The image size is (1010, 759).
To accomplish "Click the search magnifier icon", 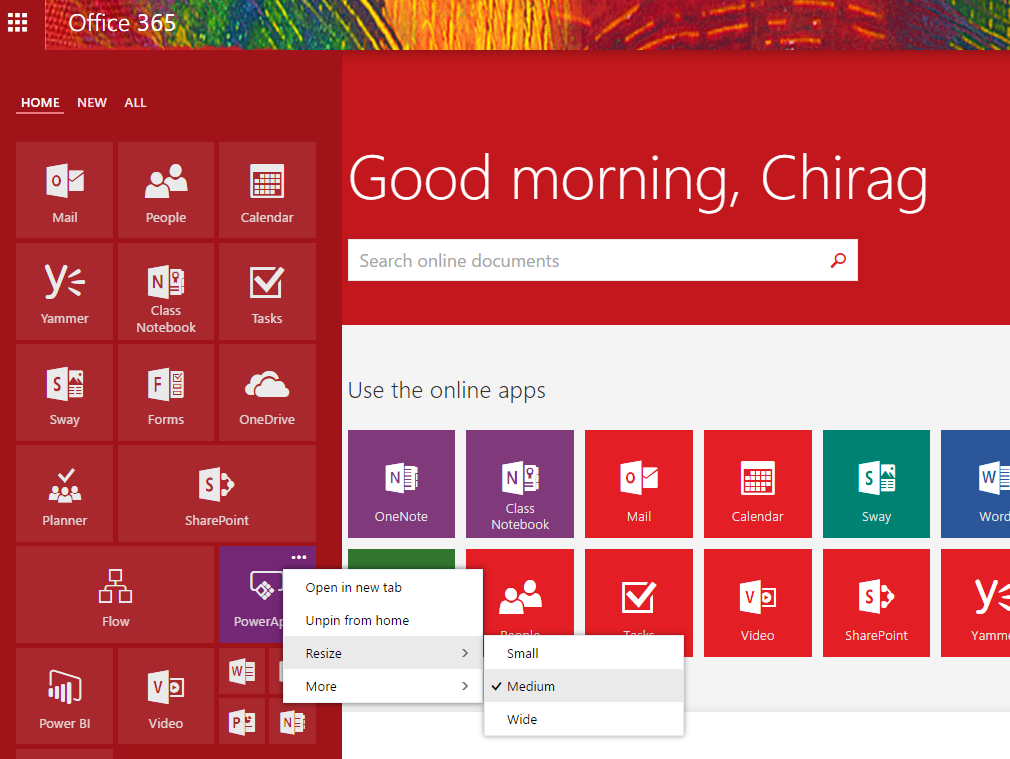I will (838, 261).
